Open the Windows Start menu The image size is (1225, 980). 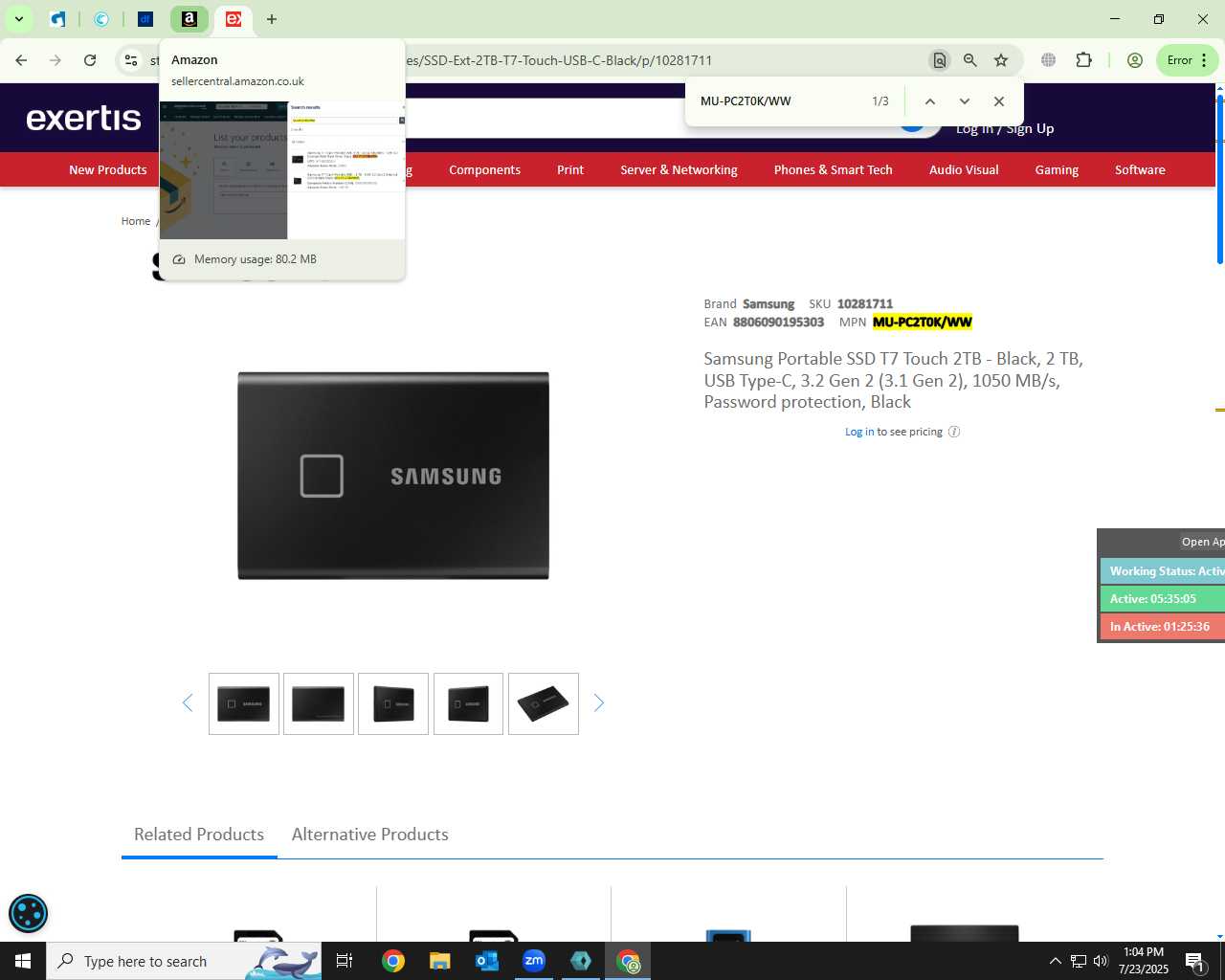click(x=23, y=961)
